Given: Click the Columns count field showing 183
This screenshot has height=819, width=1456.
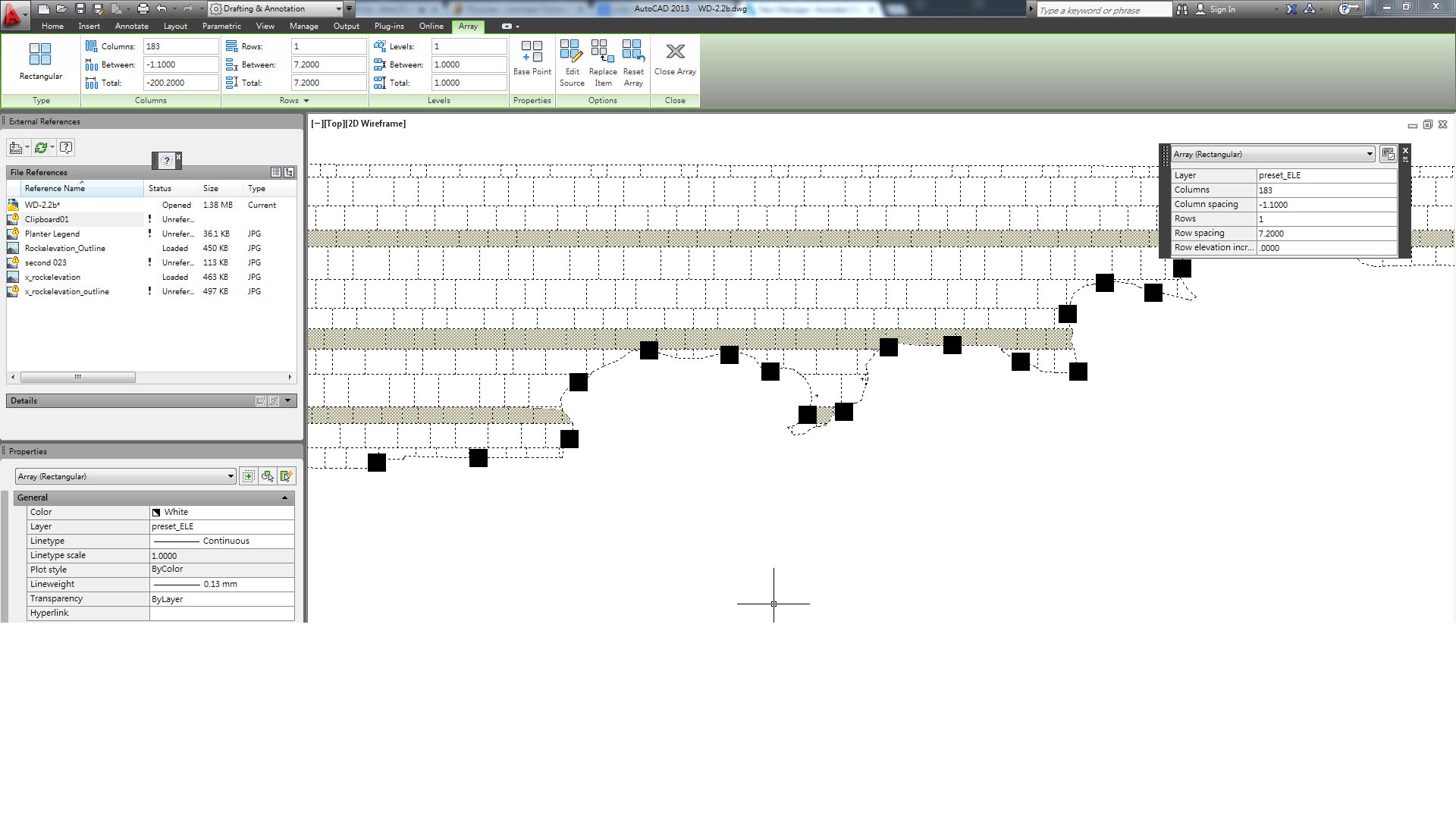Looking at the screenshot, I should click(x=180, y=45).
